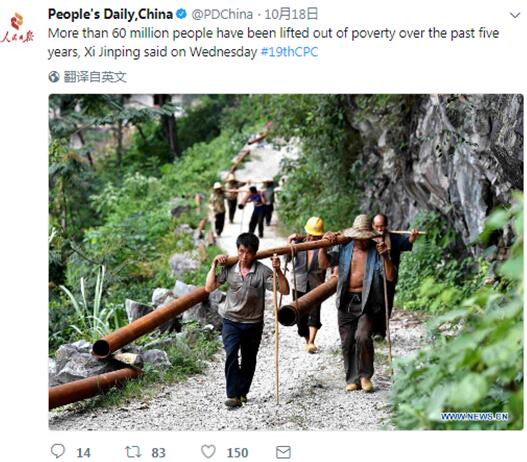Click the like count 150

[x=237, y=453]
